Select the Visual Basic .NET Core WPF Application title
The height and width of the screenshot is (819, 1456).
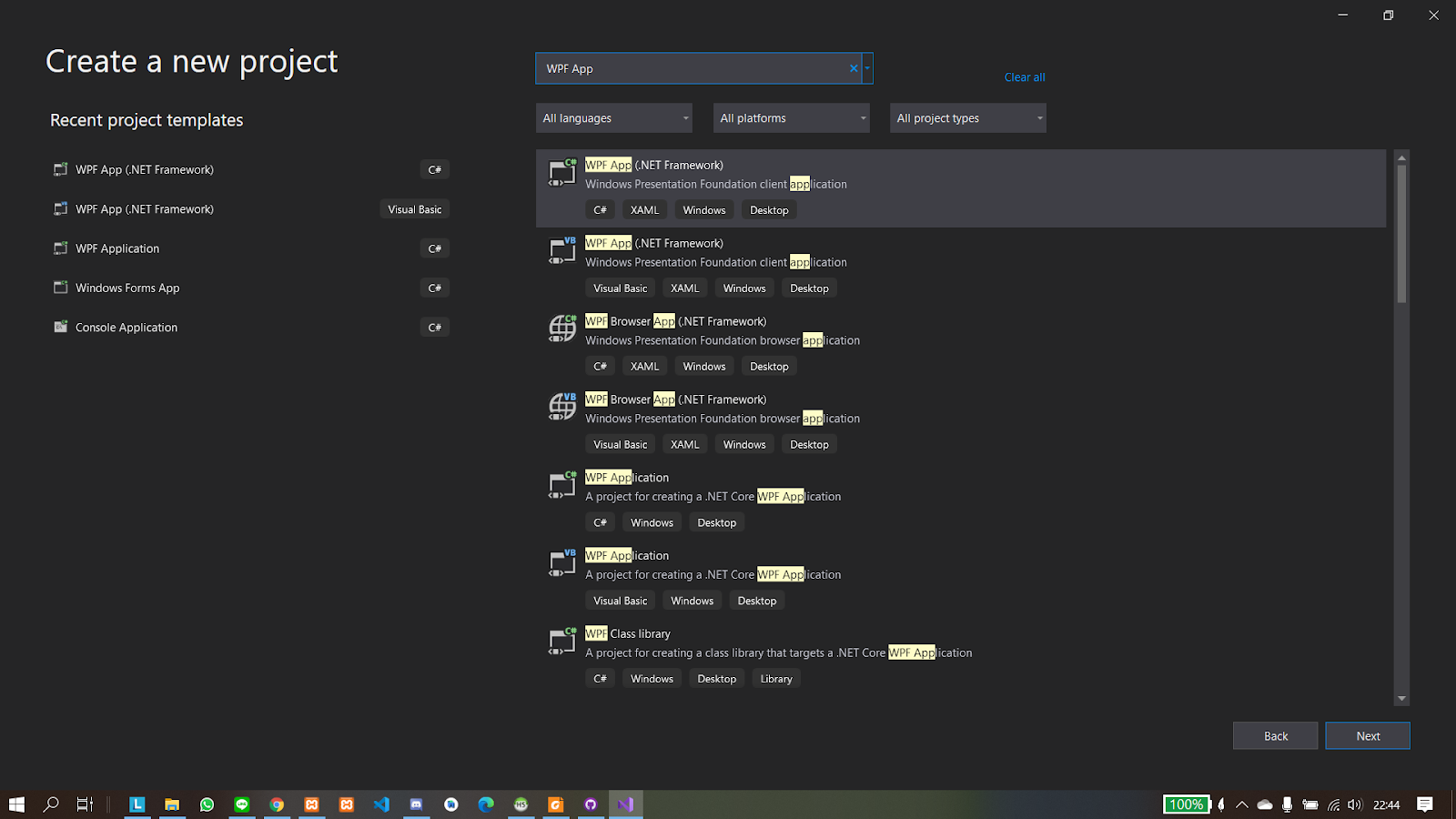coord(627,556)
